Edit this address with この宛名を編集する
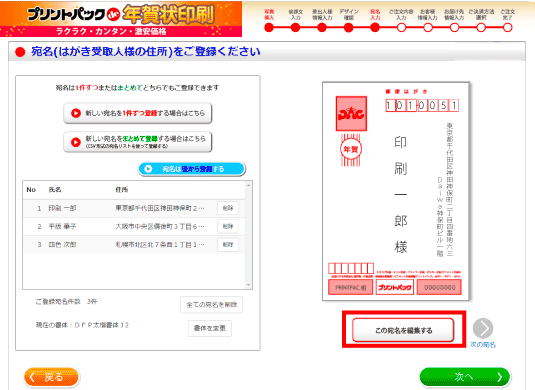Image resolution: width=535 pixels, height=390 pixels. (403, 330)
